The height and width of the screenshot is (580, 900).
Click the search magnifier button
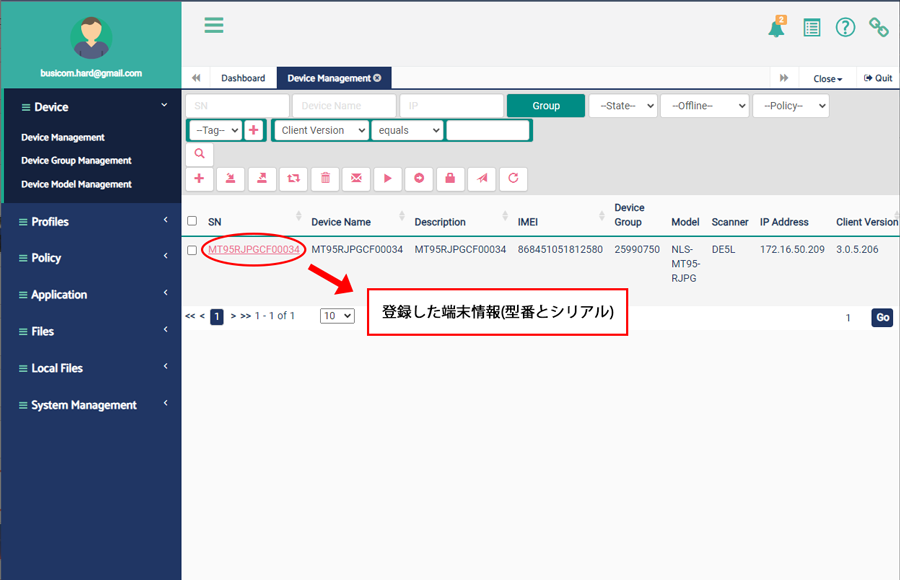199,154
